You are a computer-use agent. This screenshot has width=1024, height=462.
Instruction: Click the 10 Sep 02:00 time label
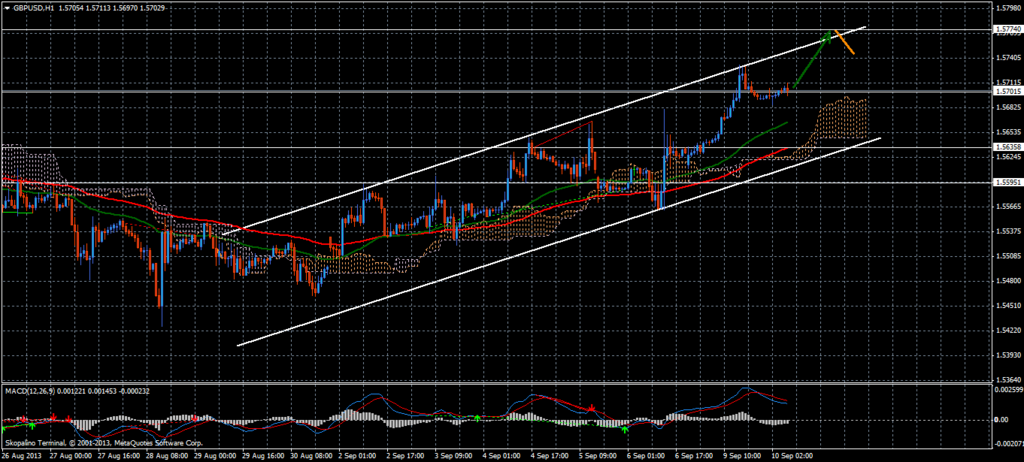793,454
